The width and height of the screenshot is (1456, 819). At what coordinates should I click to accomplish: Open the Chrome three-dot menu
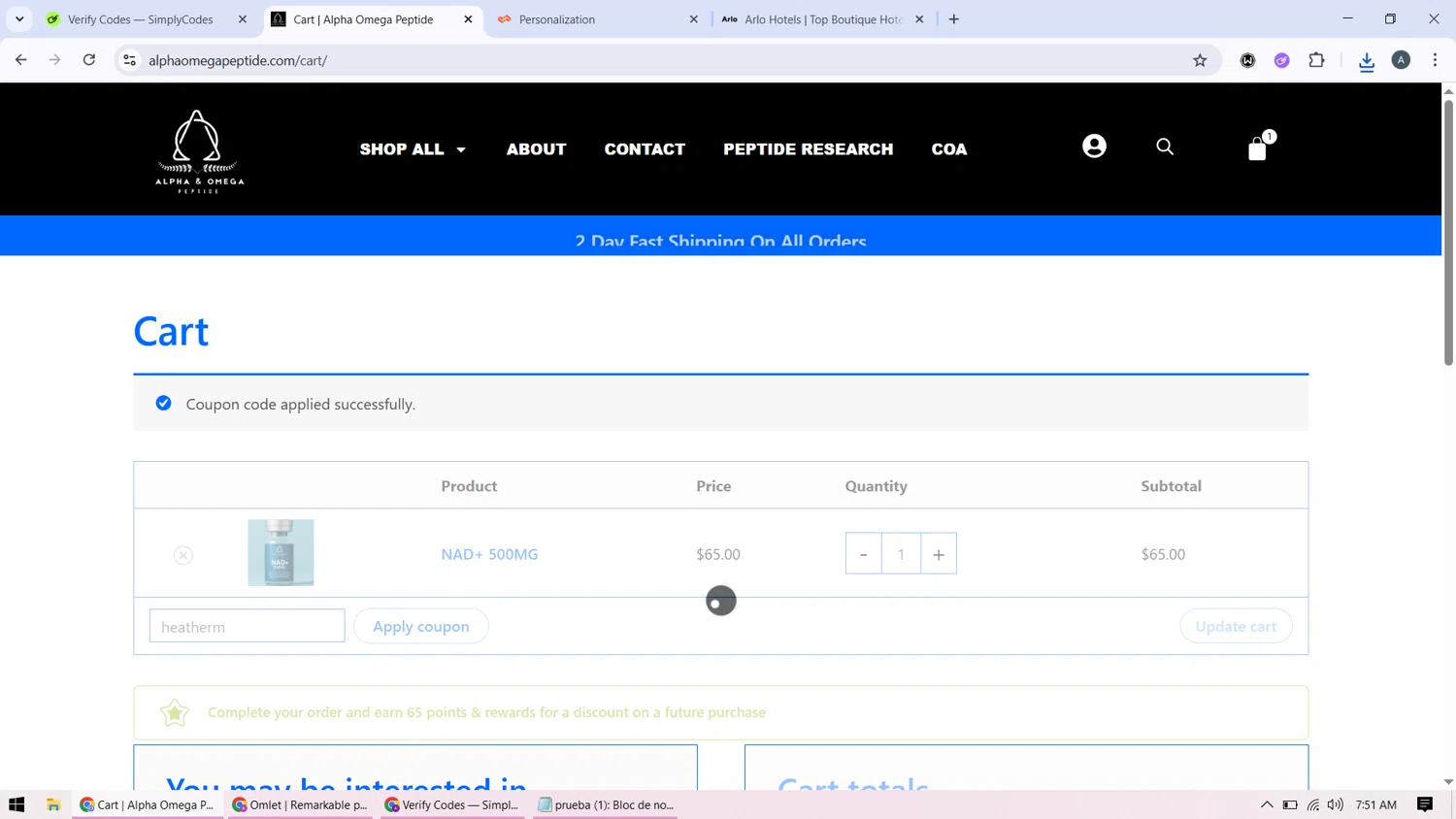[x=1435, y=60]
